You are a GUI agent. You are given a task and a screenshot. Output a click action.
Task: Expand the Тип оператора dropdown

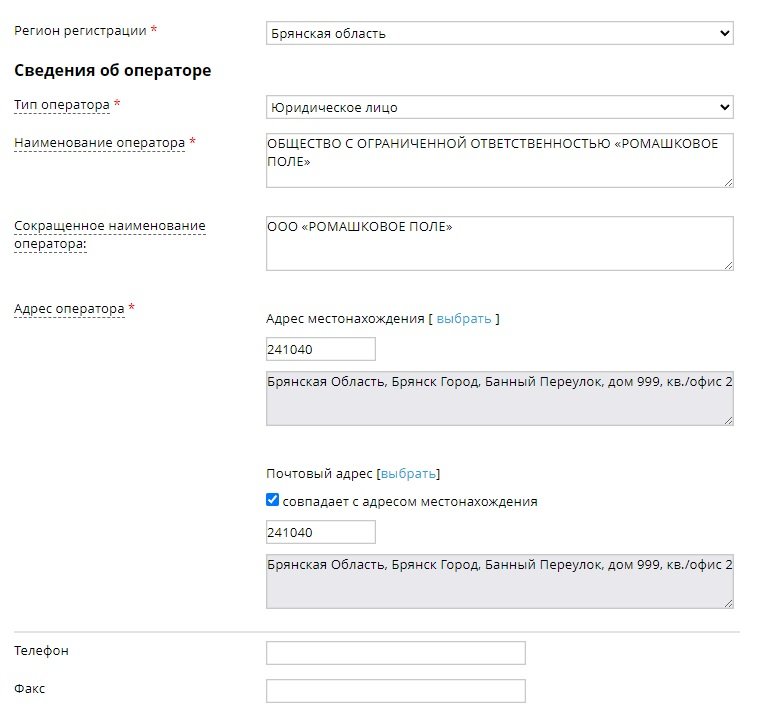[500, 107]
